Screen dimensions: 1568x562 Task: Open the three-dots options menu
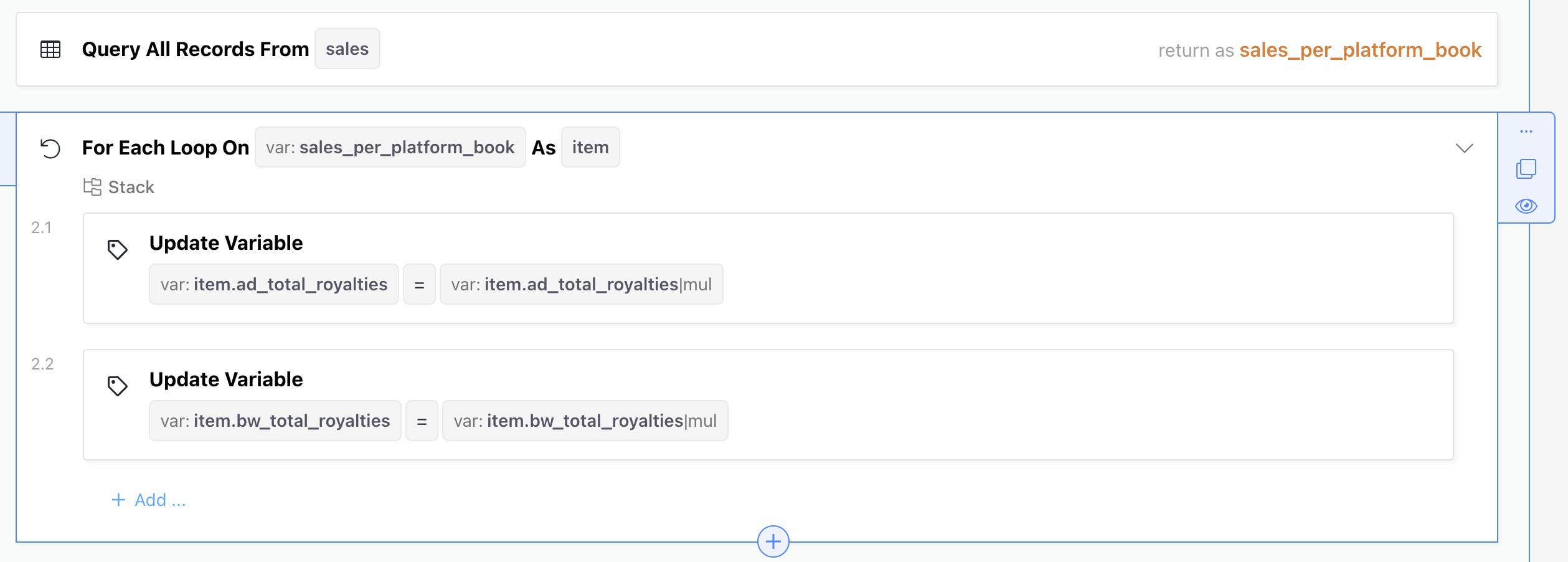pos(1526,131)
